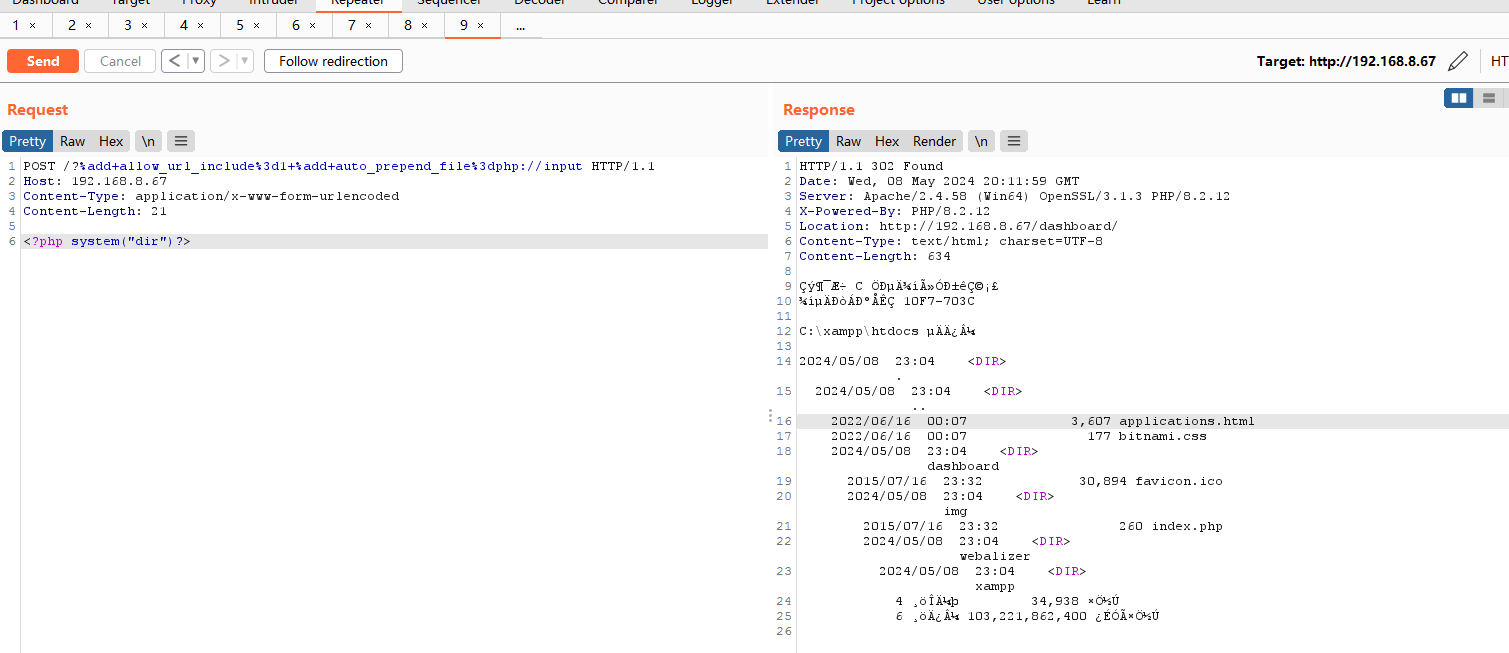Close Repeater tab 1 with its ×
1509x653 pixels.
point(33,25)
